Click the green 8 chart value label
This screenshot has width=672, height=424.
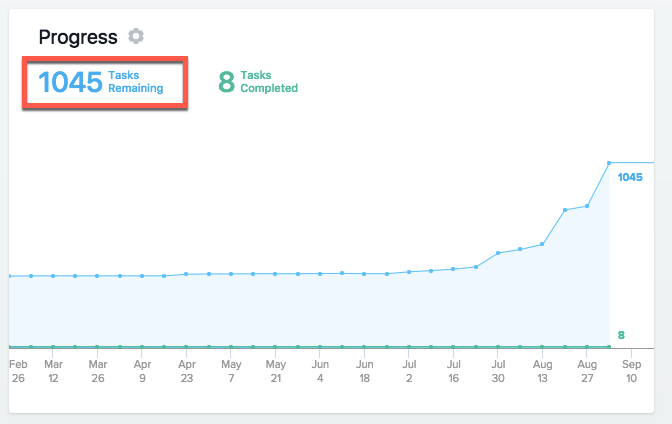pyautogui.click(x=621, y=335)
